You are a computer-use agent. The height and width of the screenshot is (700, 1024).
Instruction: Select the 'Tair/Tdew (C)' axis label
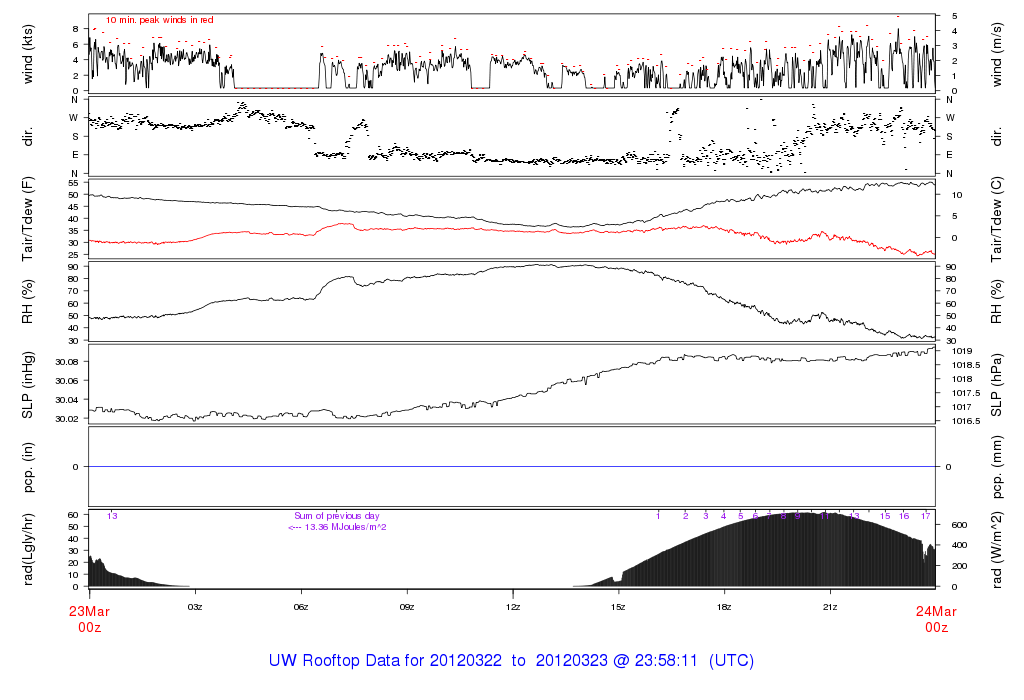click(995, 219)
